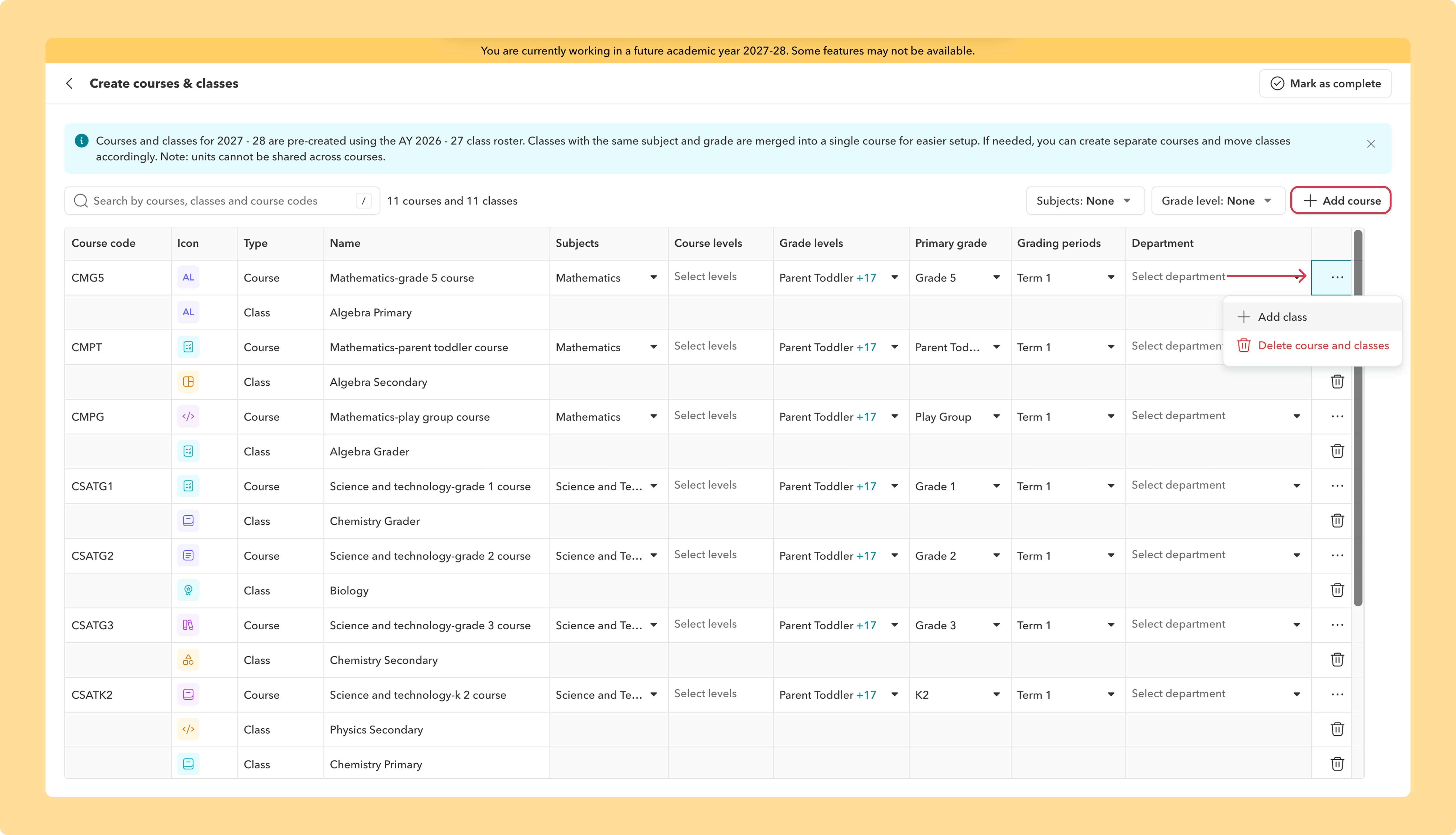Delete the Algebra Secondary class via trash icon
1456x835 pixels.
click(x=1337, y=382)
